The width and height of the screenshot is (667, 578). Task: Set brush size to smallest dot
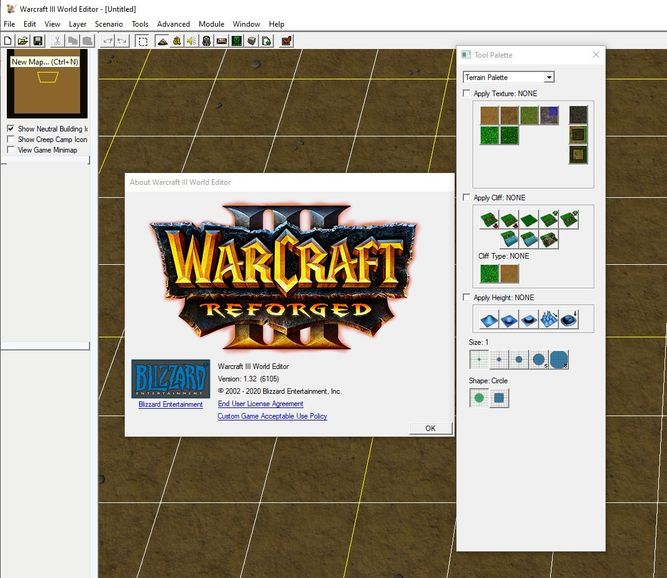[x=479, y=359]
